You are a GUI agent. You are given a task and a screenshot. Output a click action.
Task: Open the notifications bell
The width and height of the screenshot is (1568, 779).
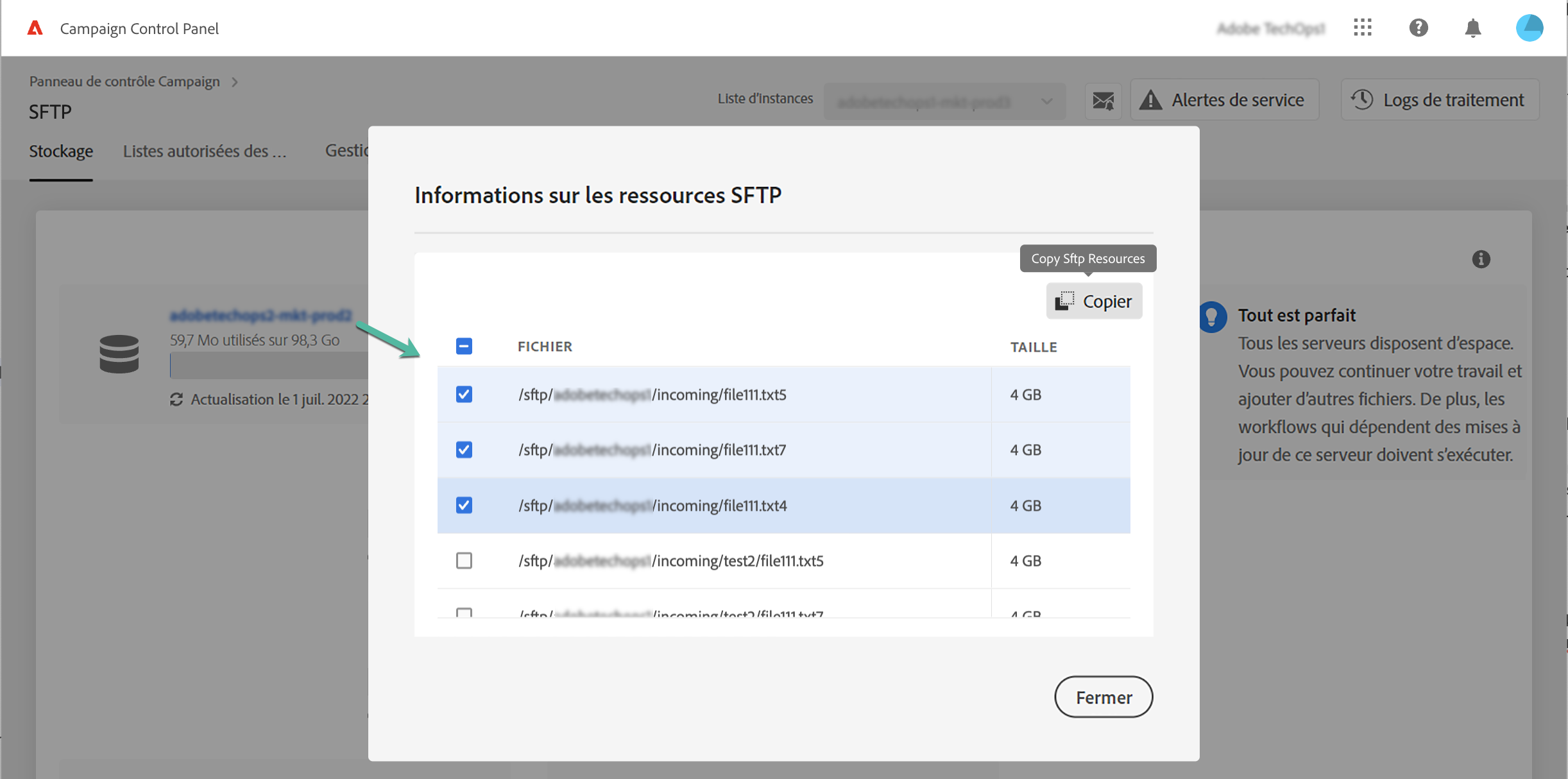[x=1473, y=28]
